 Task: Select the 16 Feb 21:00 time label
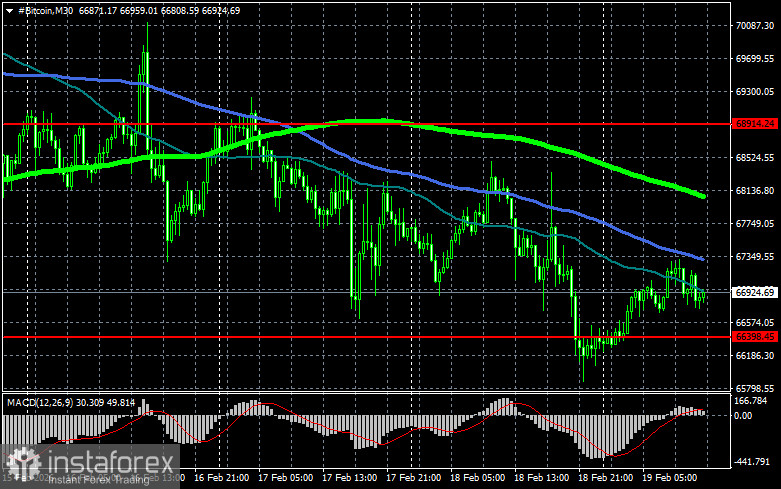pos(222,478)
